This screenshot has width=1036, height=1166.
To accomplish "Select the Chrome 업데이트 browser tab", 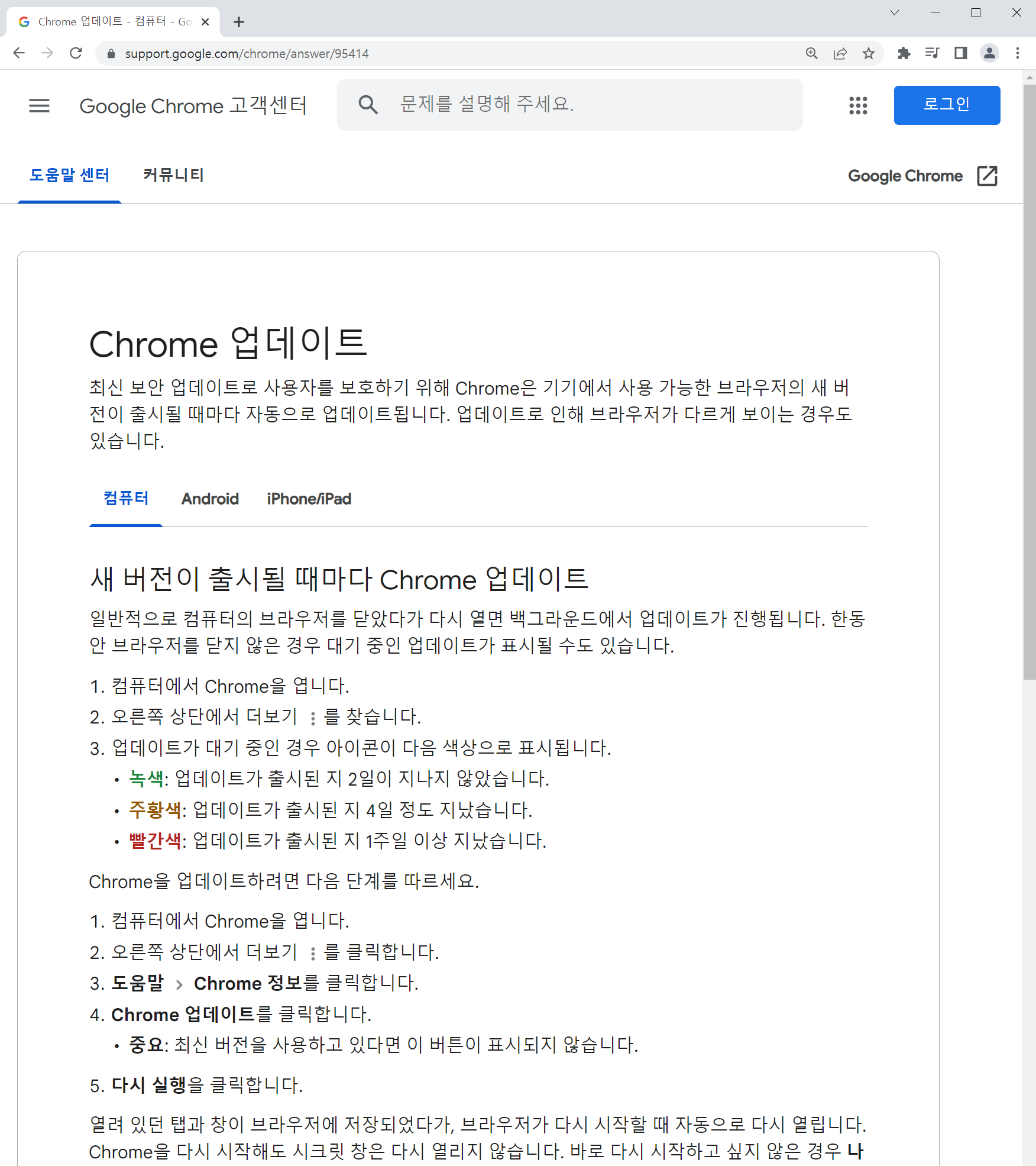I will click(x=112, y=22).
